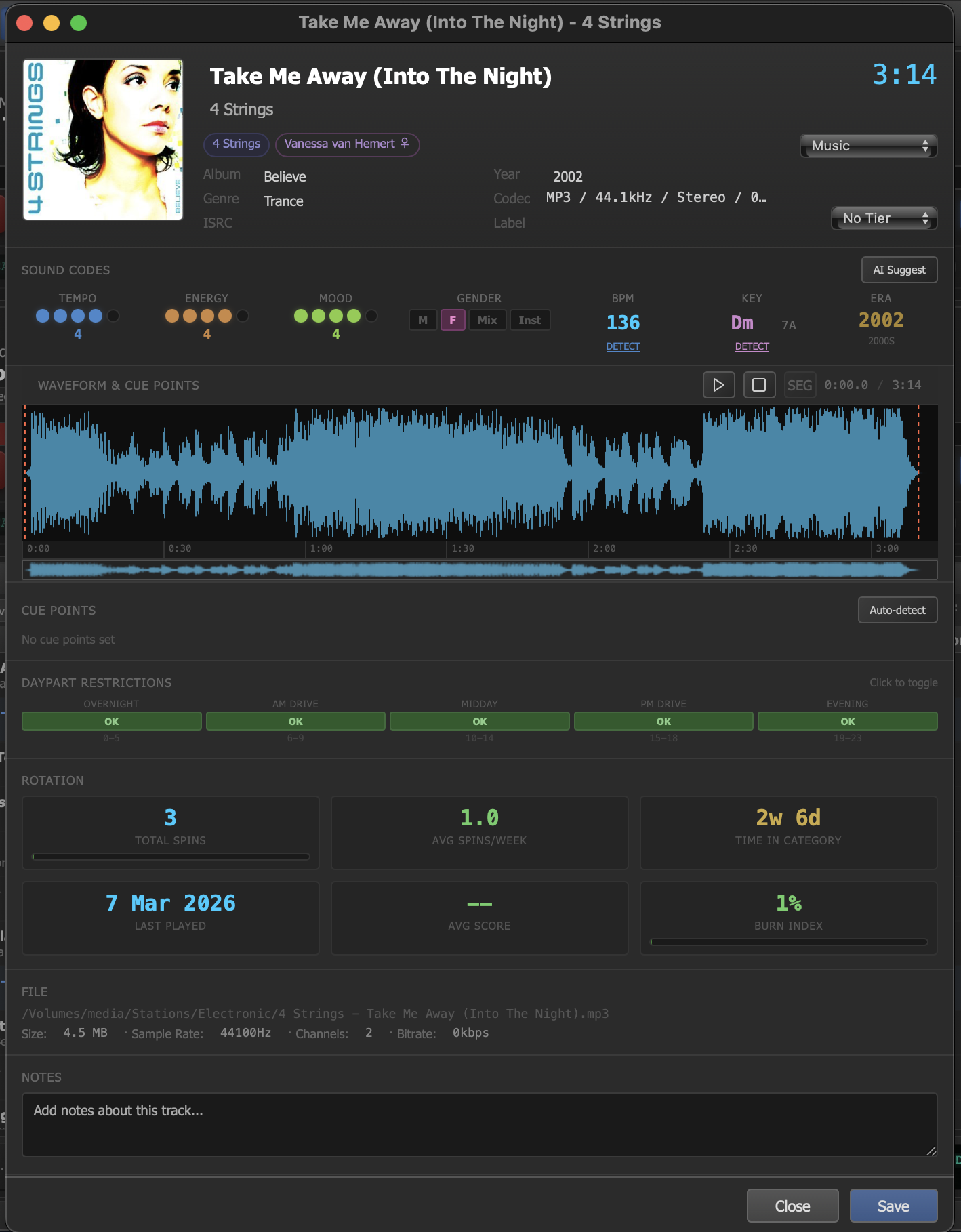961x1232 pixels.
Task: Click the waveform end cue marker
Action: click(918, 472)
